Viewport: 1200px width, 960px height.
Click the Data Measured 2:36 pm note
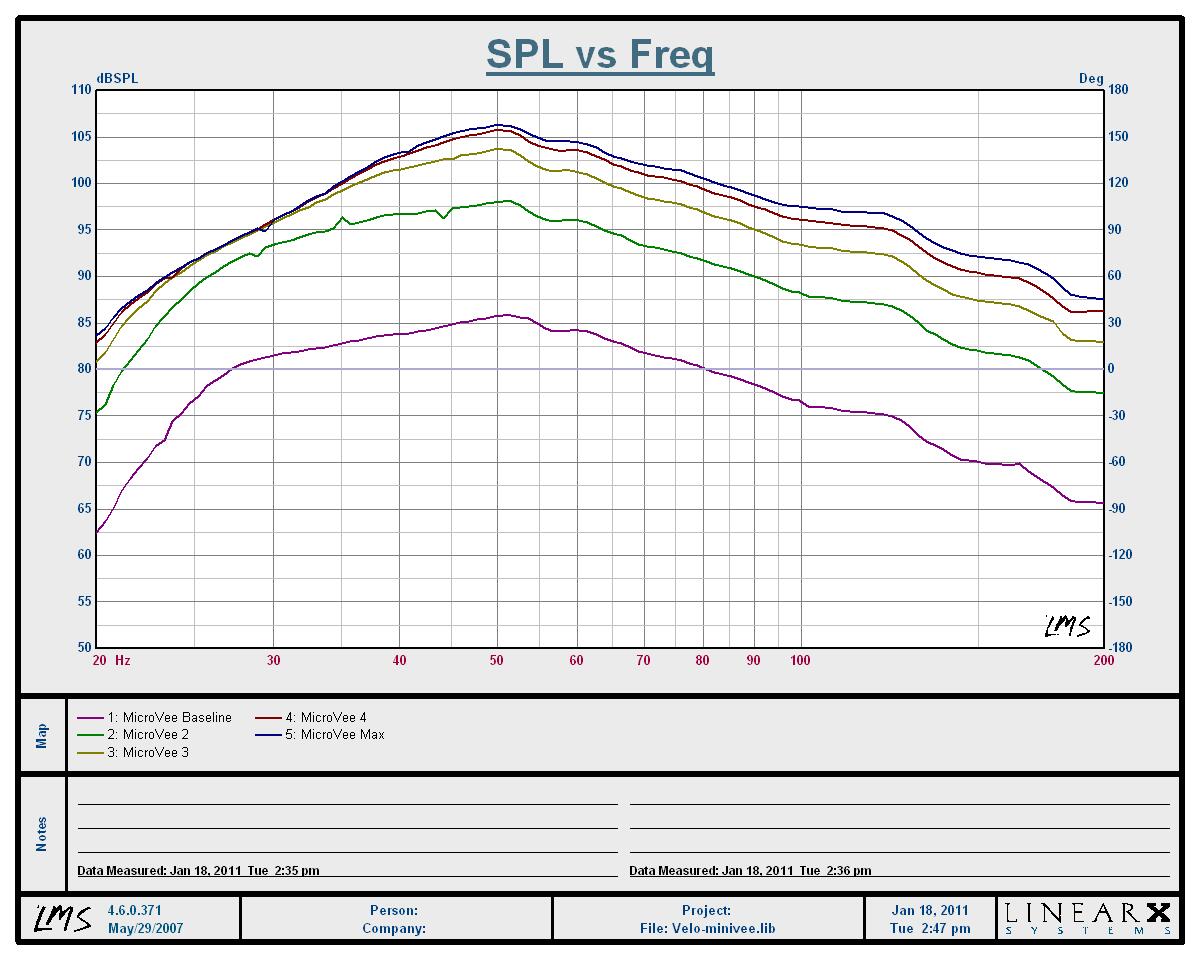[x=750, y=871]
